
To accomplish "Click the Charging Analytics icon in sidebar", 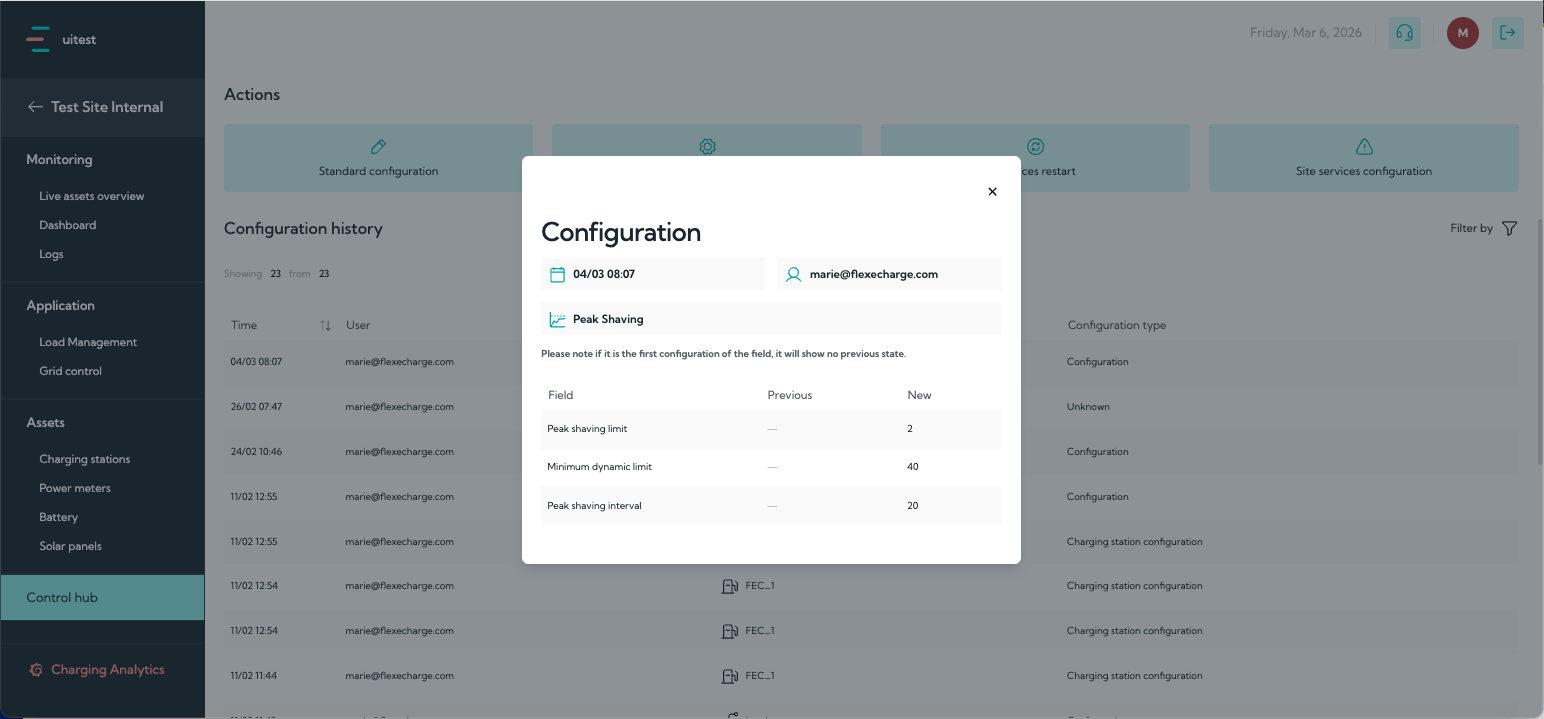I will coord(36,670).
